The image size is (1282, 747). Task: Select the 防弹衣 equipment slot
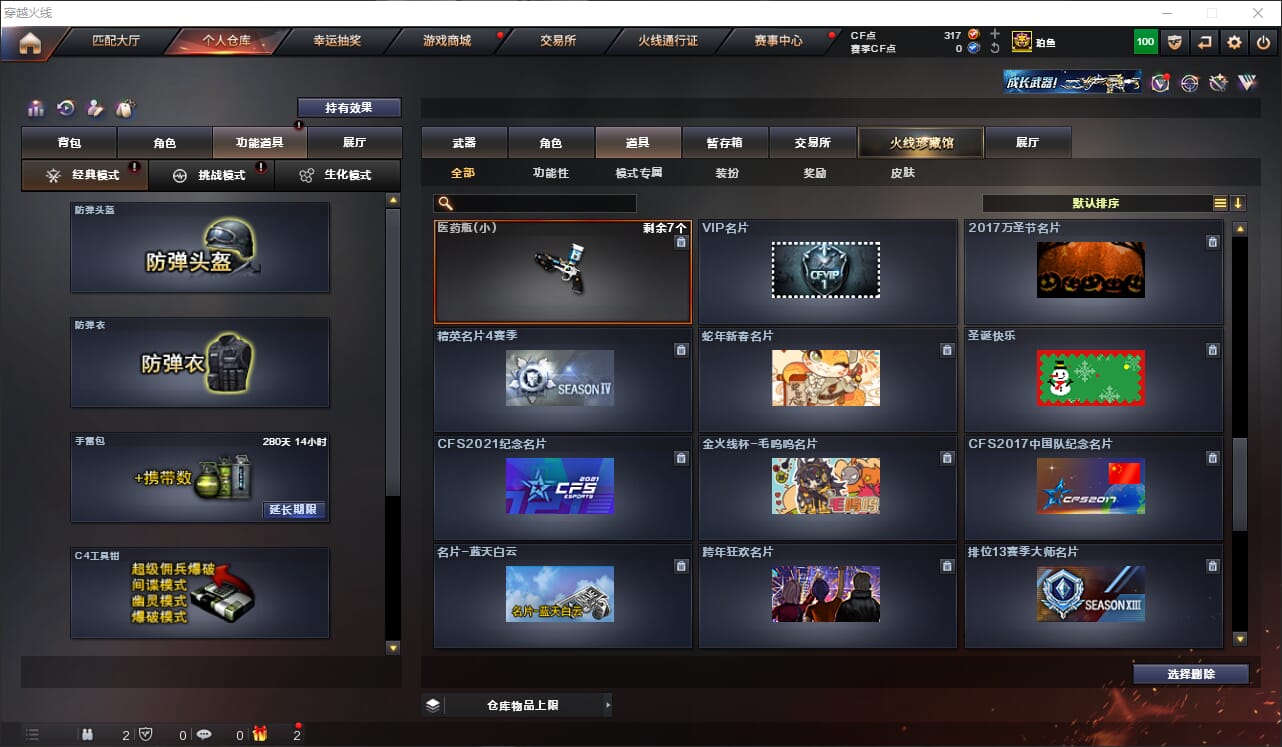coord(200,362)
